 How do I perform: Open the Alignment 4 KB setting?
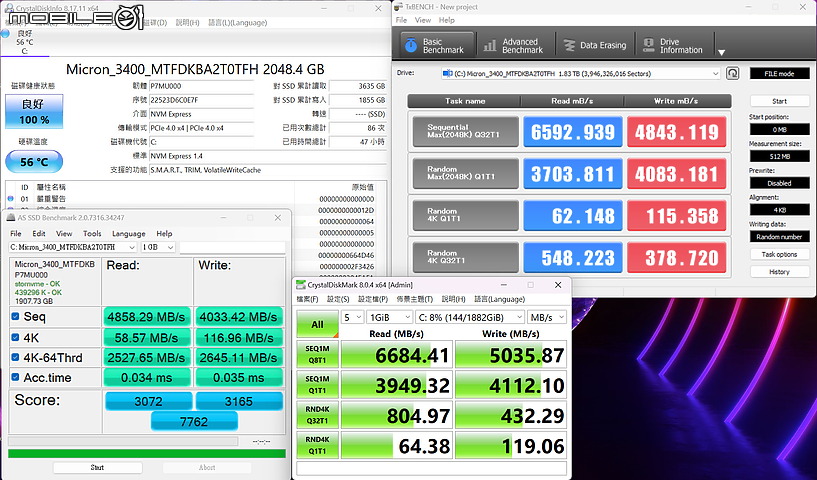(x=779, y=210)
